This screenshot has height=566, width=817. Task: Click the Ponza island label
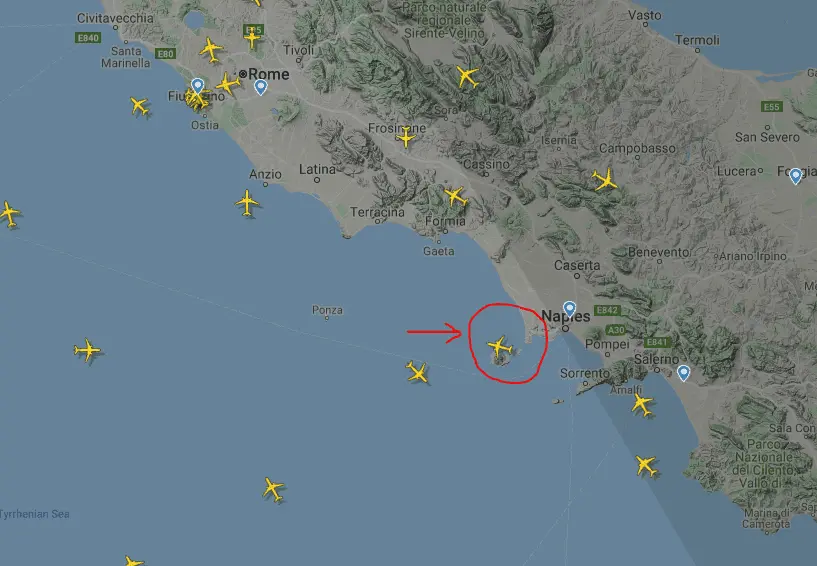(x=327, y=310)
